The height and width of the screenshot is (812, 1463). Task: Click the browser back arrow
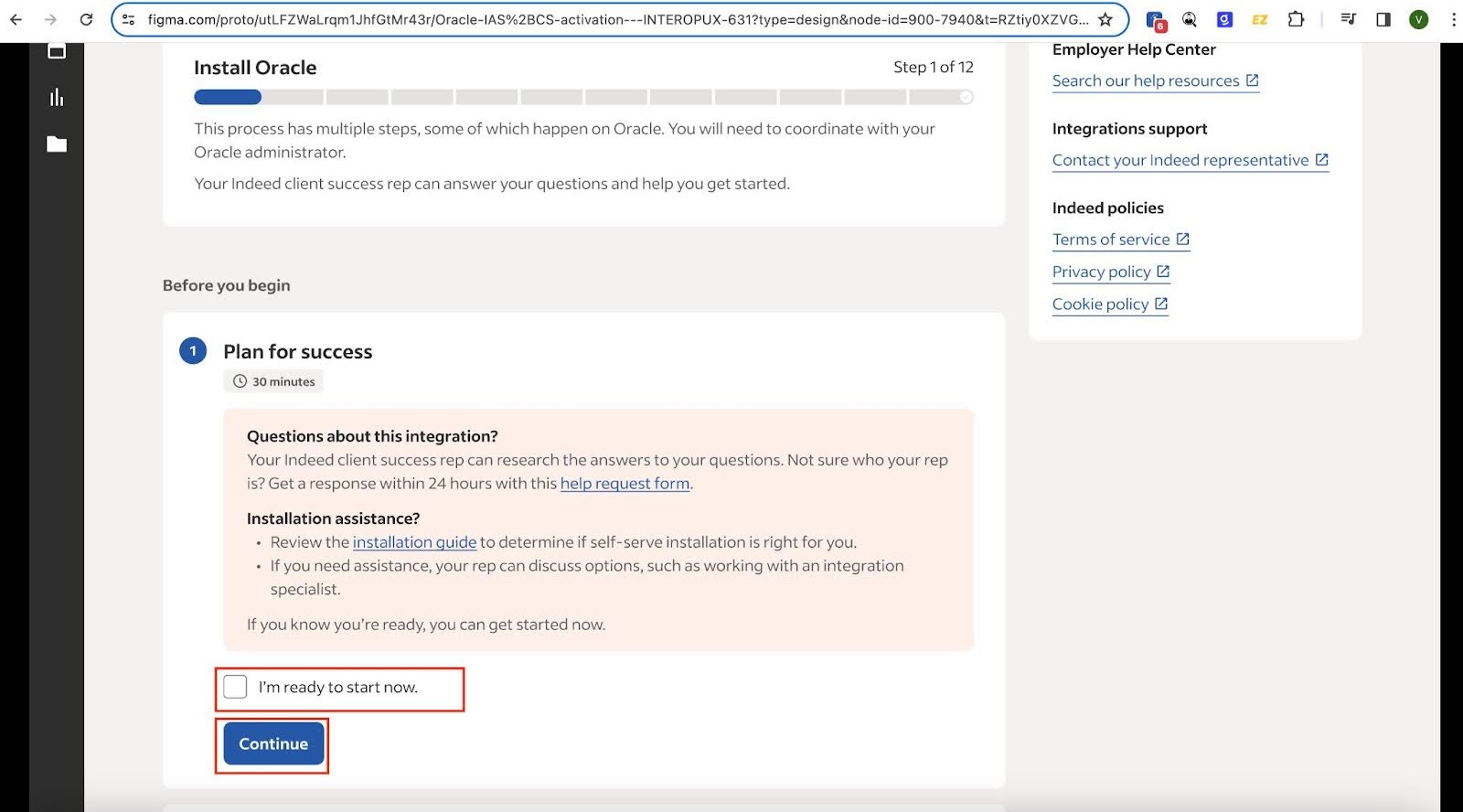click(x=16, y=19)
